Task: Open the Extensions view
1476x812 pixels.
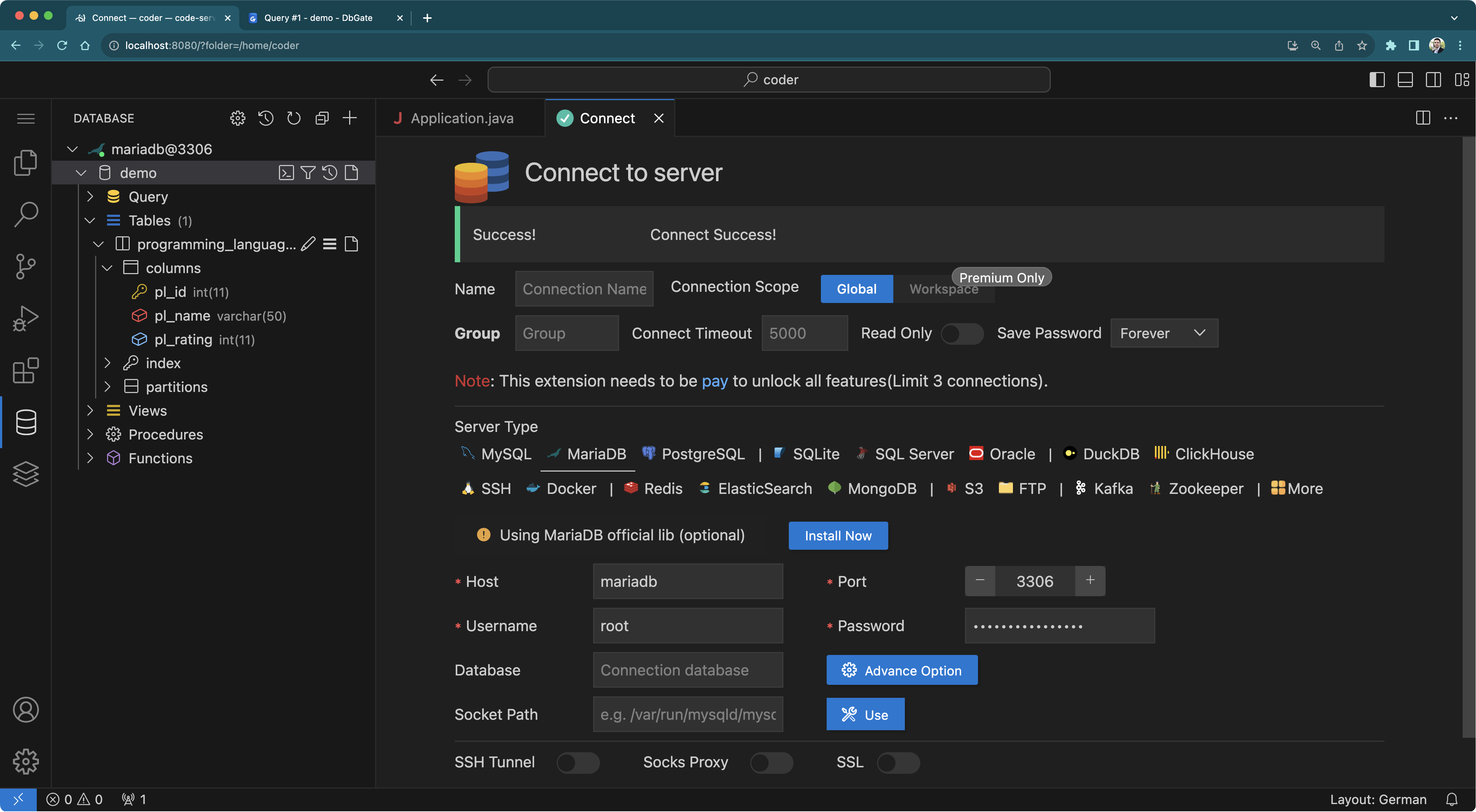Action: point(26,370)
